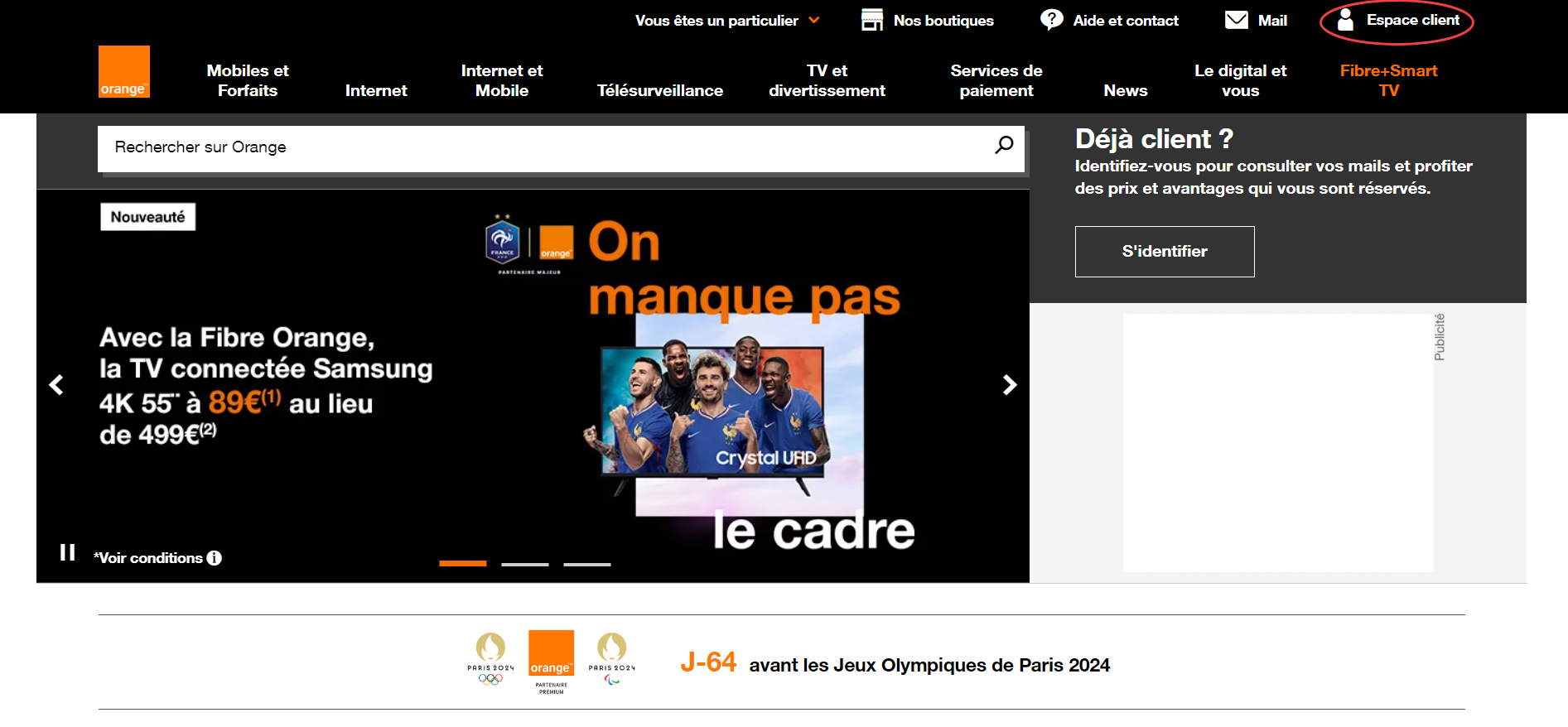The width and height of the screenshot is (1568, 727).
Task: Open Services de paiement menu
Action: [x=996, y=80]
